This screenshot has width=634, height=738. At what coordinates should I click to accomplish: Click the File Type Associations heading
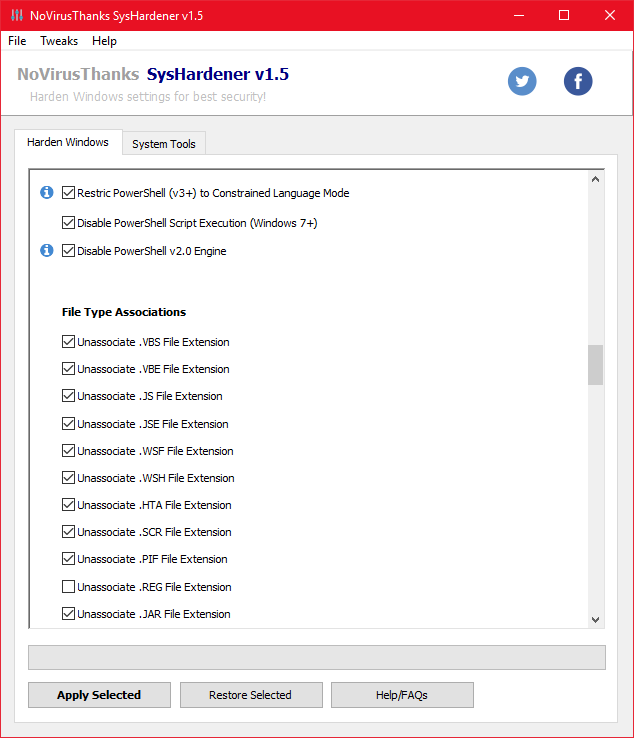pos(124,312)
